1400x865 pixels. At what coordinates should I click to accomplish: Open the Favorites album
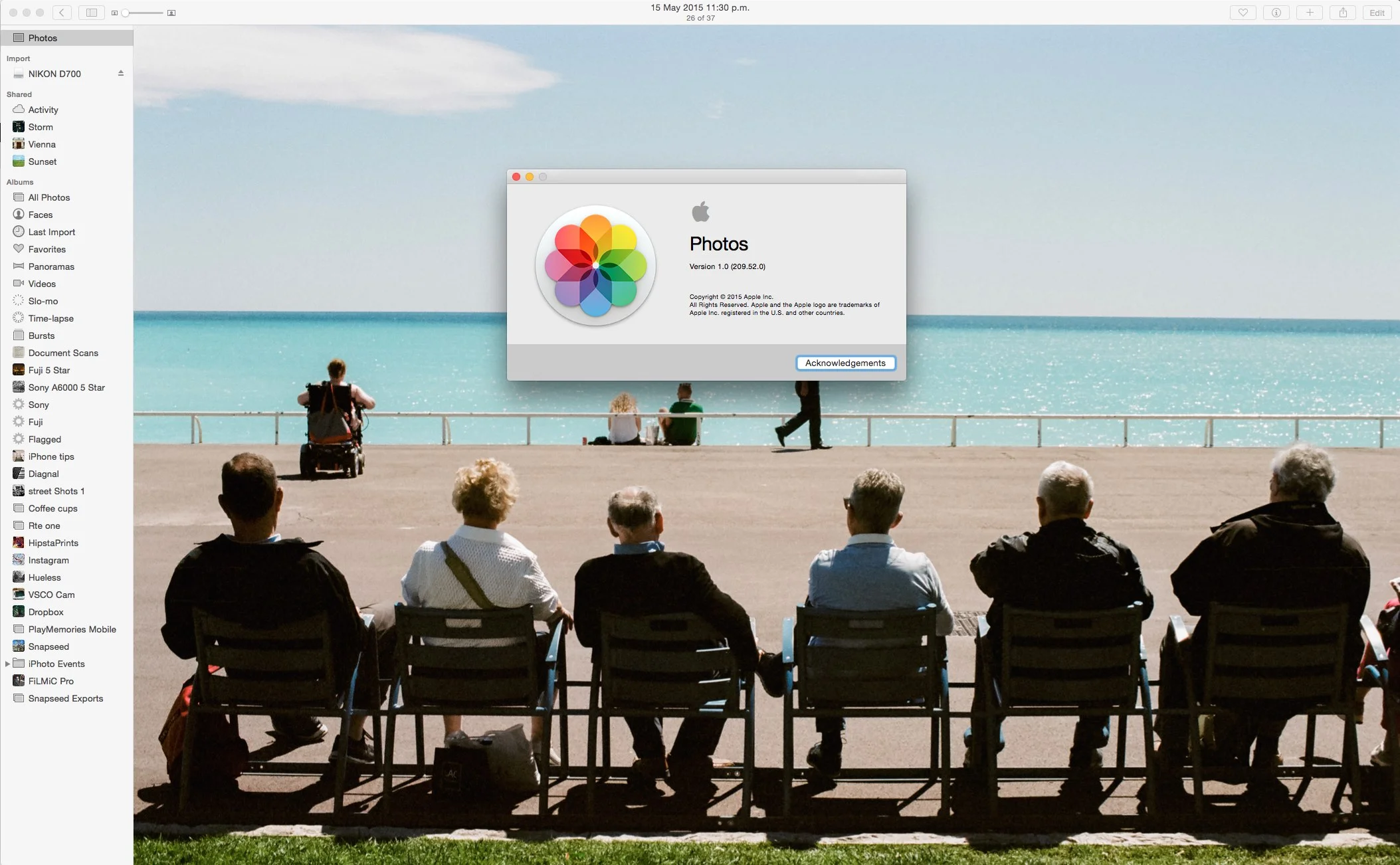47,249
